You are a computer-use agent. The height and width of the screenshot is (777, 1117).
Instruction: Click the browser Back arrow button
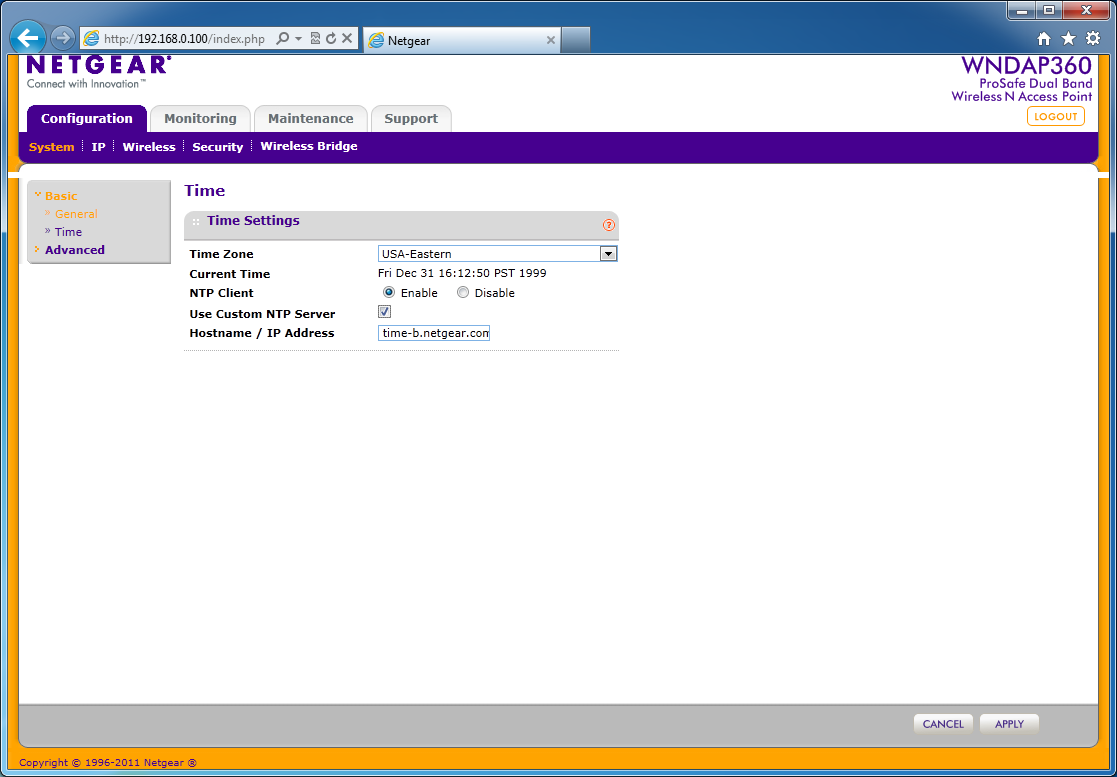pos(28,38)
